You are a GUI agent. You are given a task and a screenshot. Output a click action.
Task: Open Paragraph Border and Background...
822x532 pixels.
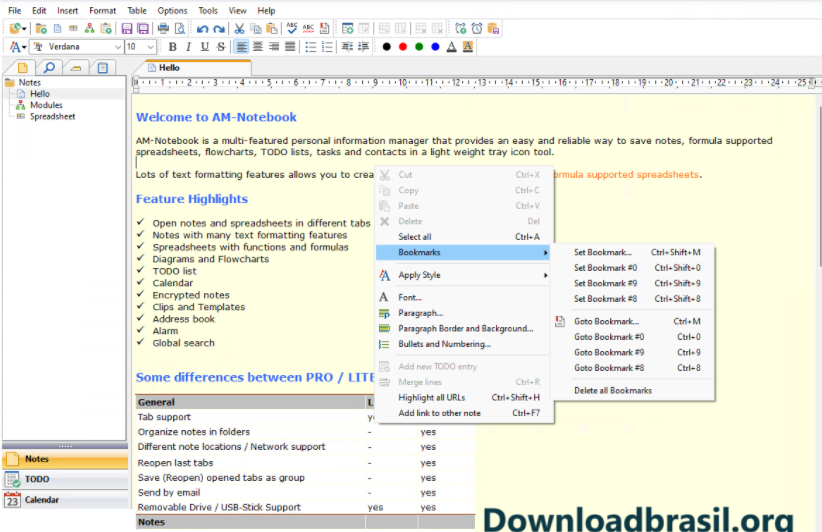pos(463,329)
